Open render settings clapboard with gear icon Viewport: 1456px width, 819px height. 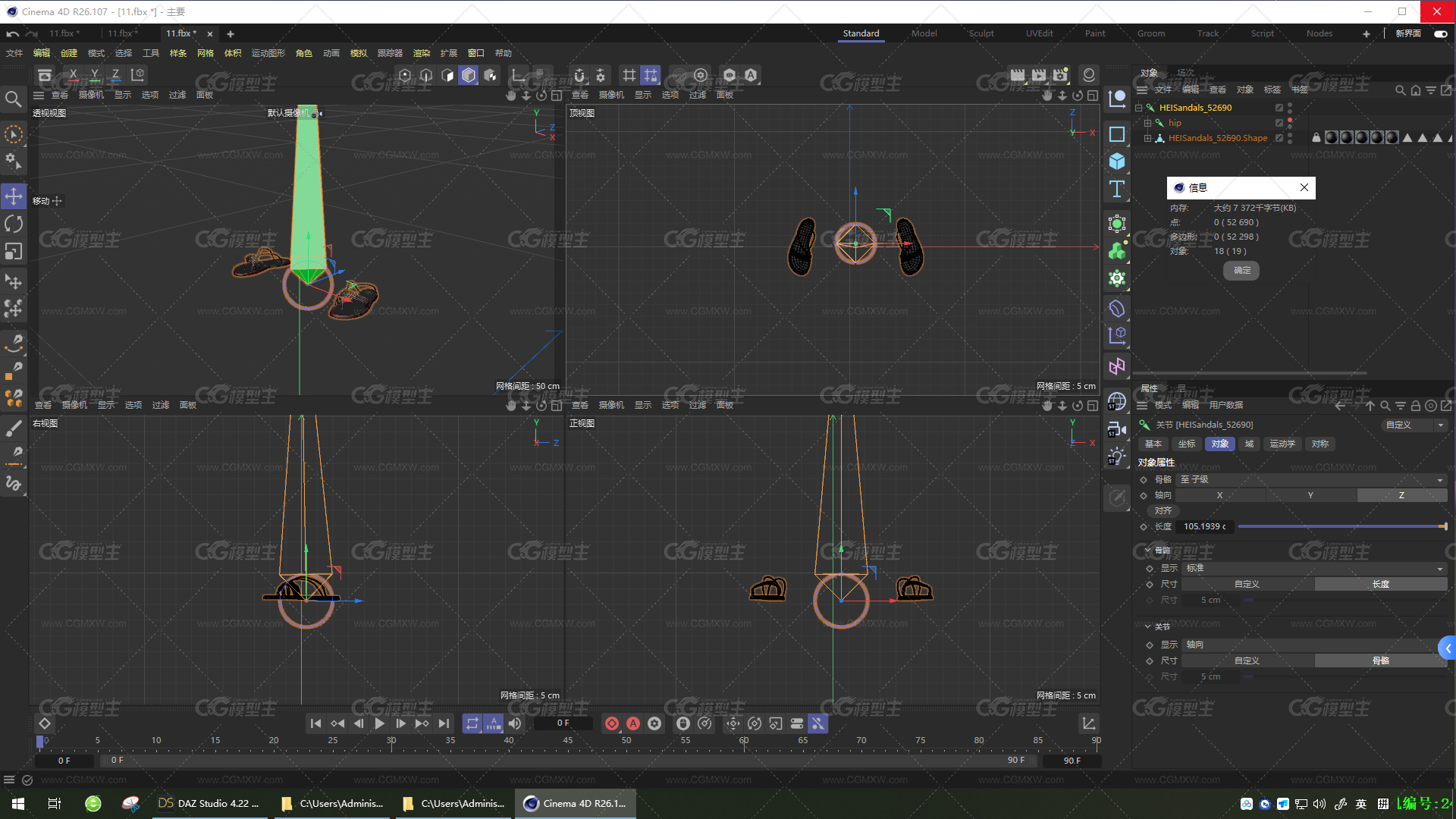point(1060,75)
